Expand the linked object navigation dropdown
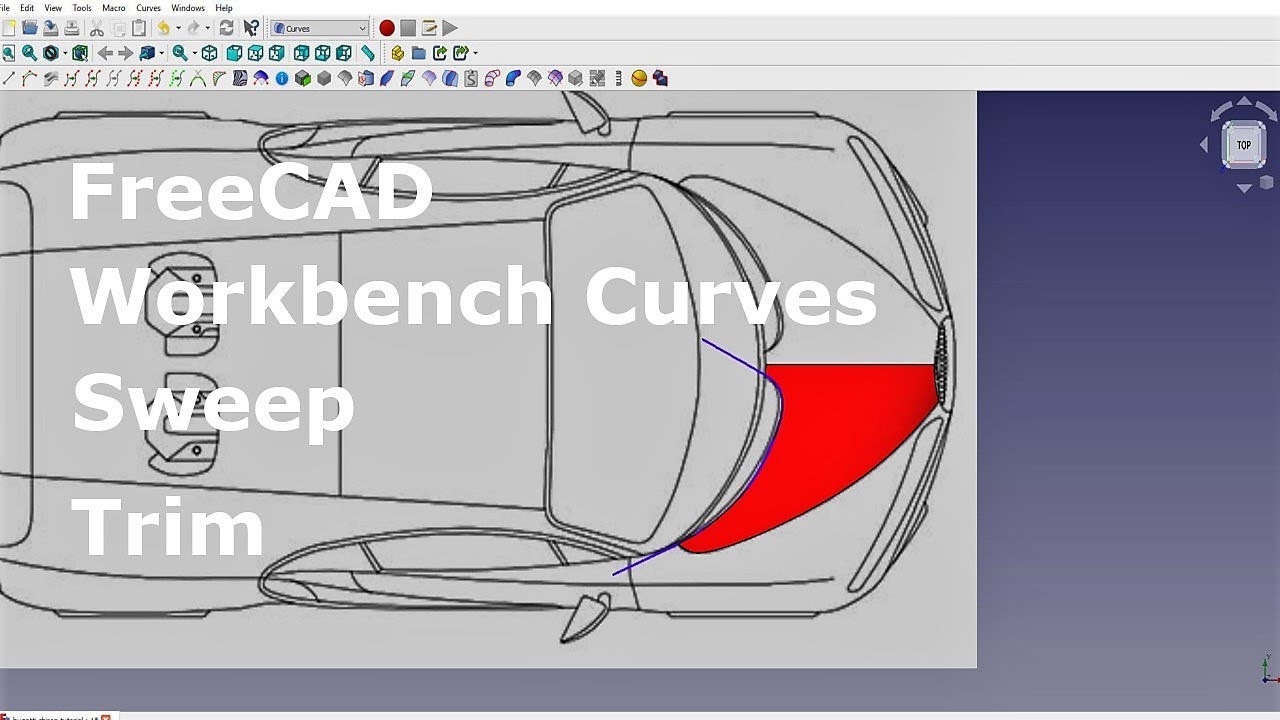Viewport: 1280px width, 720px height. (x=161, y=53)
